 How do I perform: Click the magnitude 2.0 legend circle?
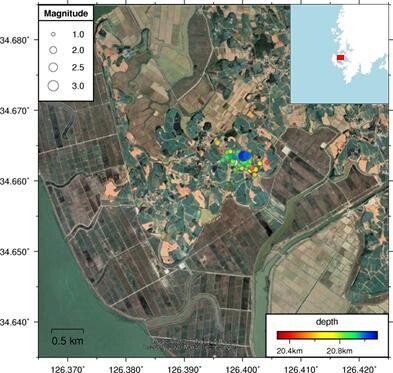pos(53,50)
